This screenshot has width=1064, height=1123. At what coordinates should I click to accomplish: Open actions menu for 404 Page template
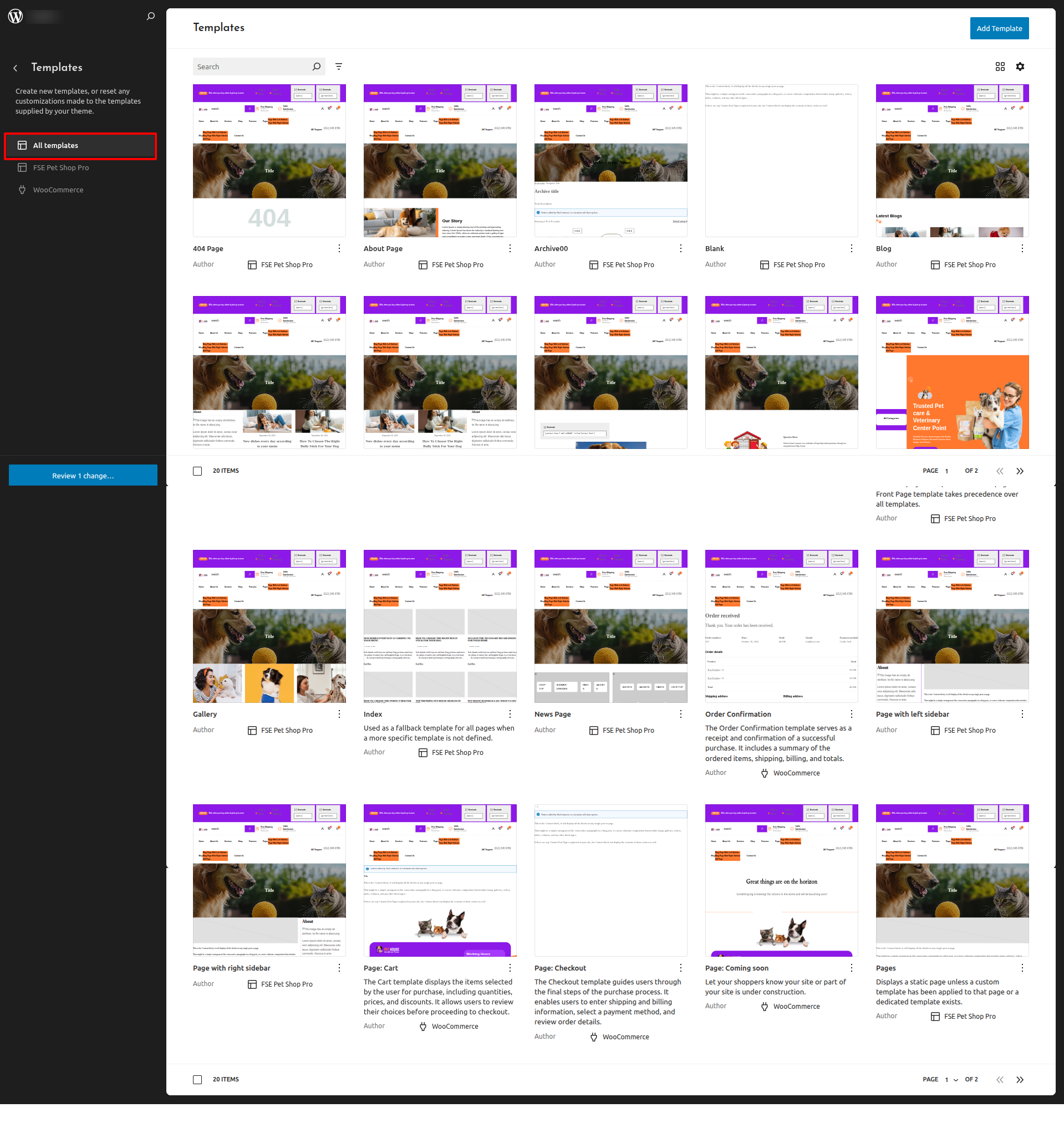(339, 248)
